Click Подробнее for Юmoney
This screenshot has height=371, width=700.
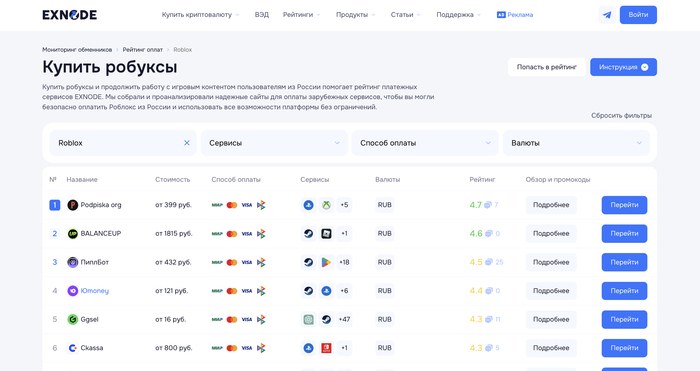551,291
